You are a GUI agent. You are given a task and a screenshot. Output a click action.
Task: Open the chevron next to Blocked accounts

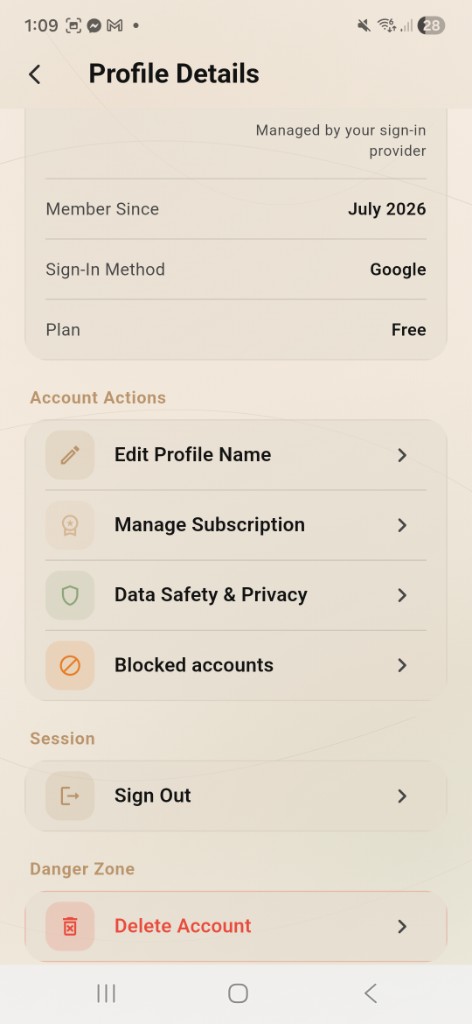click(402, 665)
